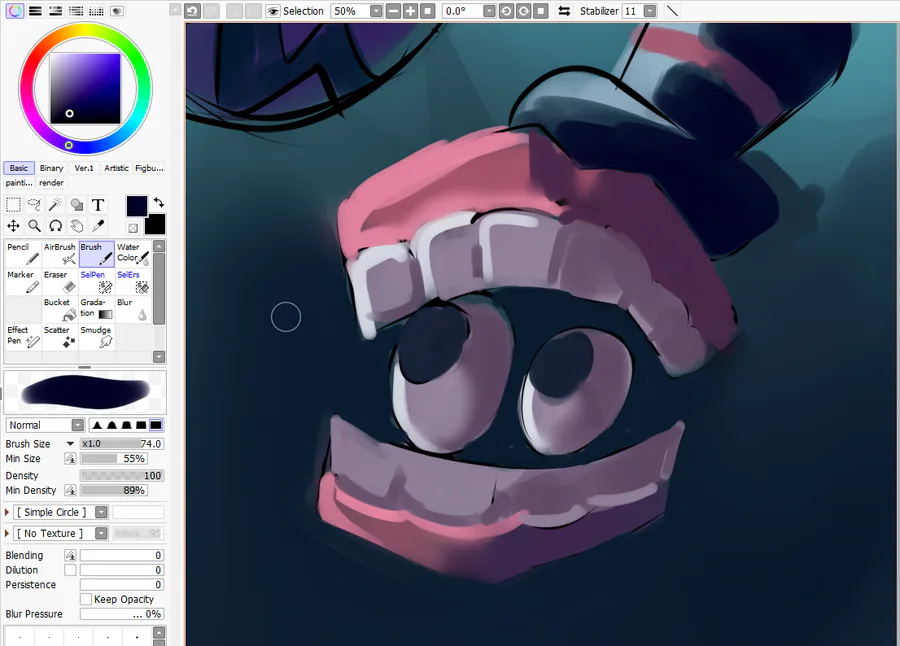
Task: Choose the Blur tool
Action: pyautogui.click(x=133, y=309)
